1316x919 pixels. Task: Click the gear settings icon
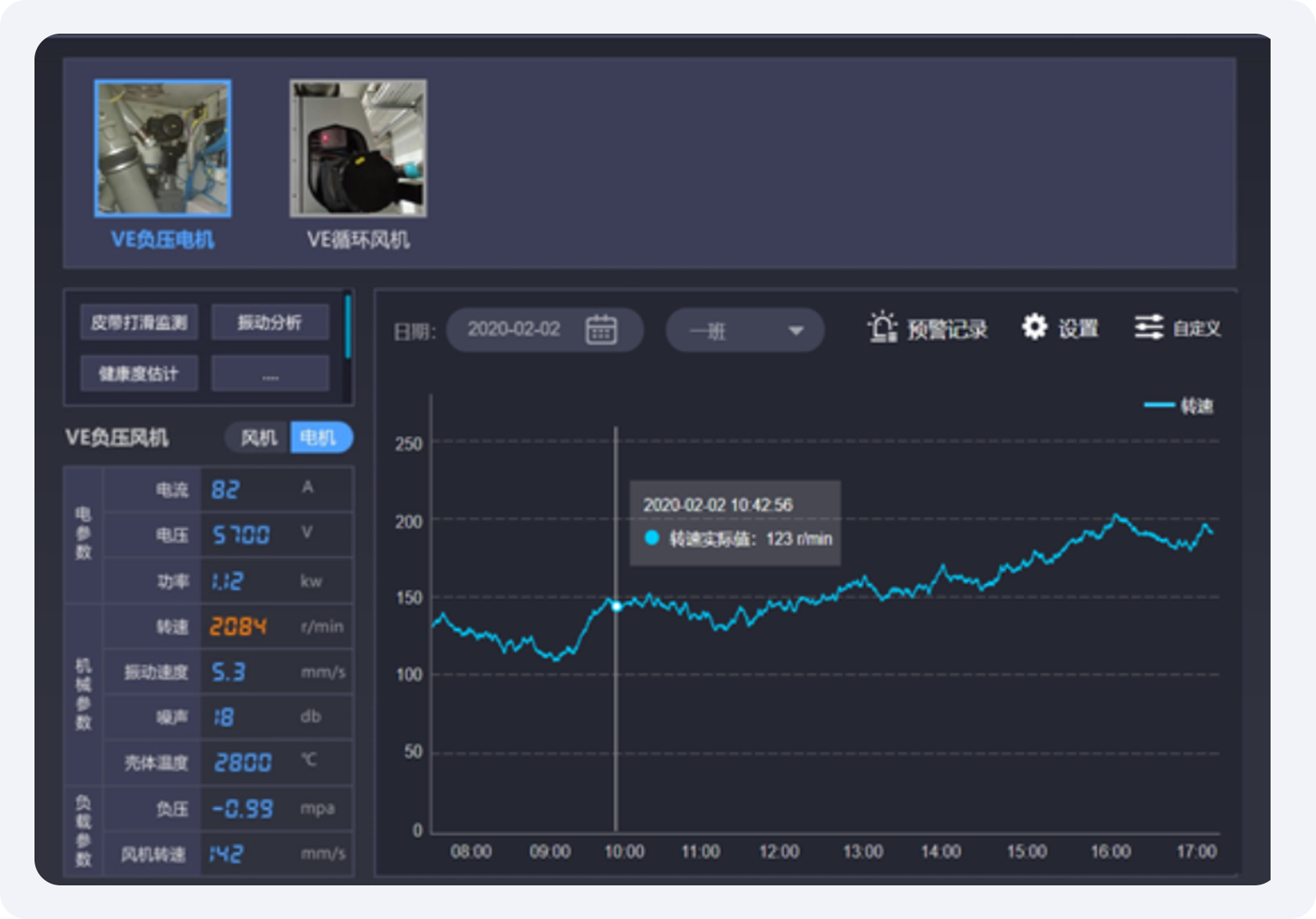click(x=1034, y=326)
